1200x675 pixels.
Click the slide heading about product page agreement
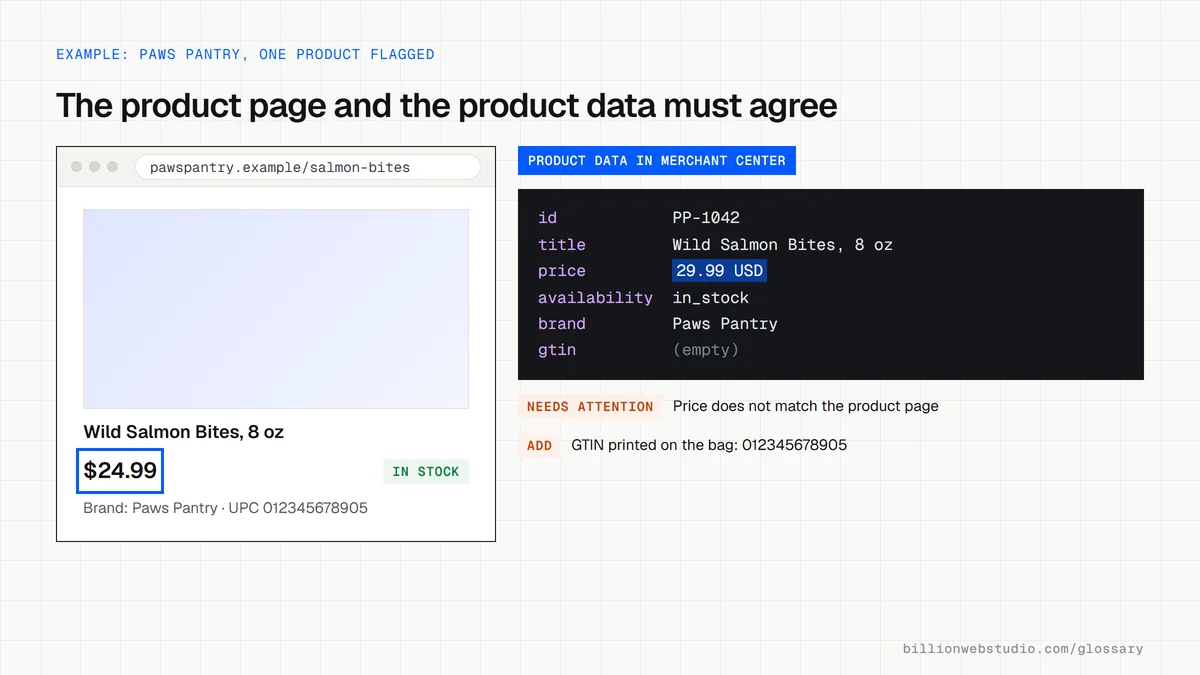(446, 105)
